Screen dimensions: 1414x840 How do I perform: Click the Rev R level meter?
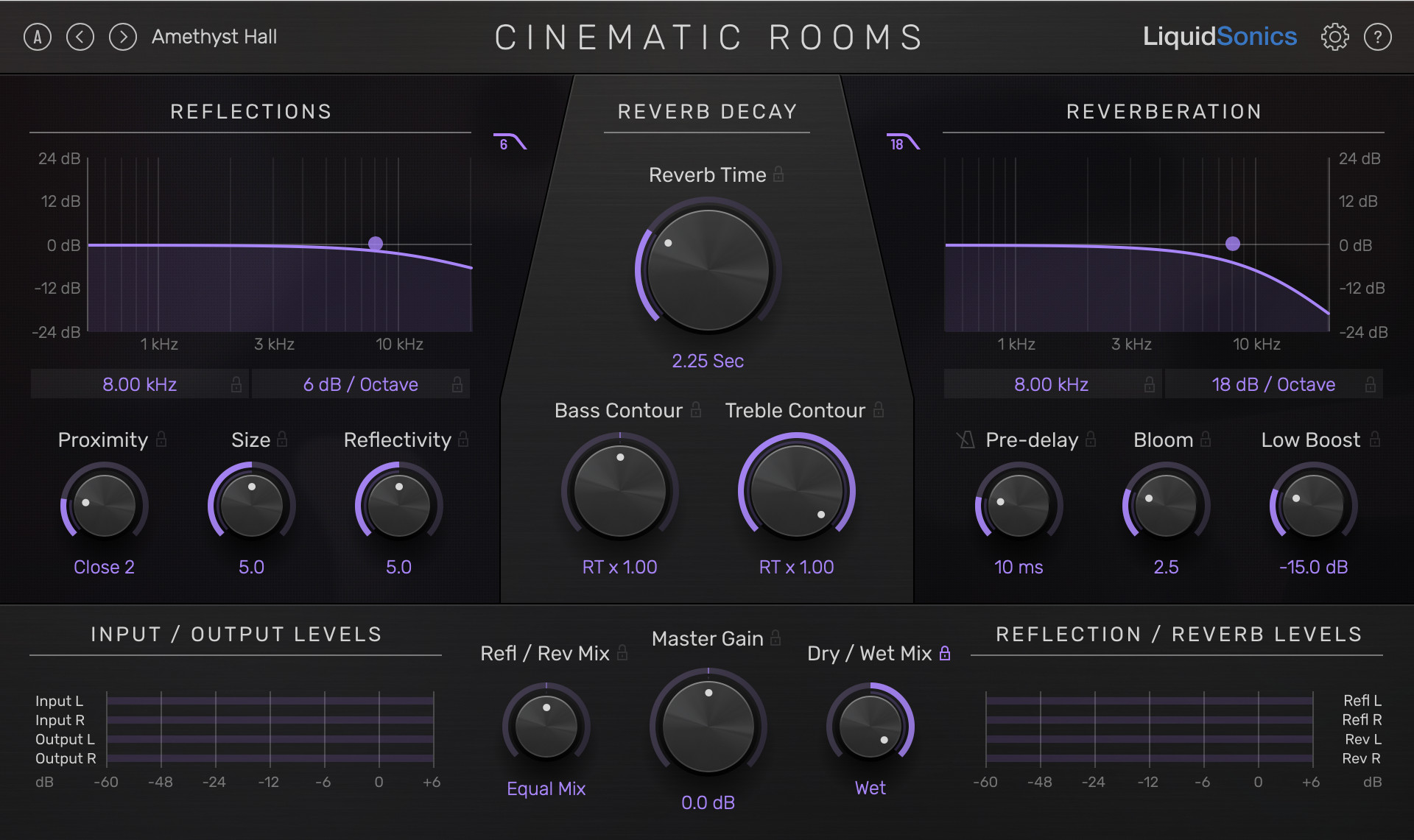click(x=1149, y=758)
